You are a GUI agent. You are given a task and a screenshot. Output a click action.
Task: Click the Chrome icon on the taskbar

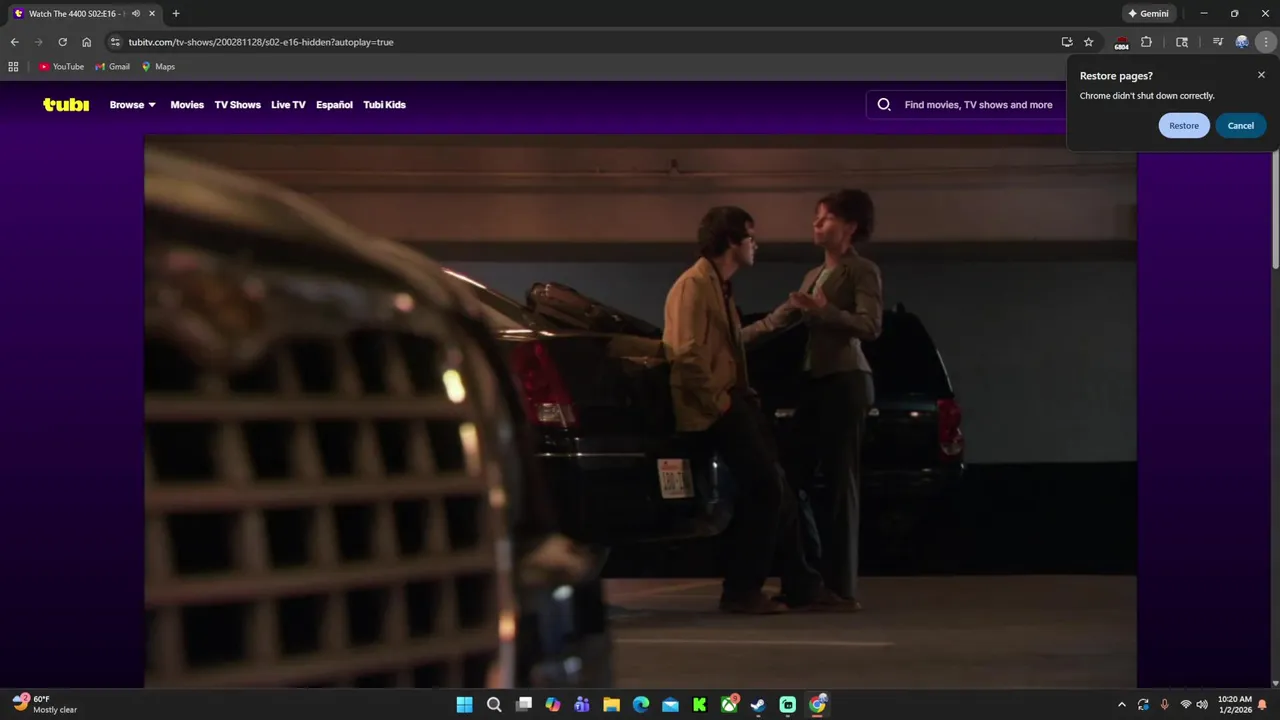817,705
